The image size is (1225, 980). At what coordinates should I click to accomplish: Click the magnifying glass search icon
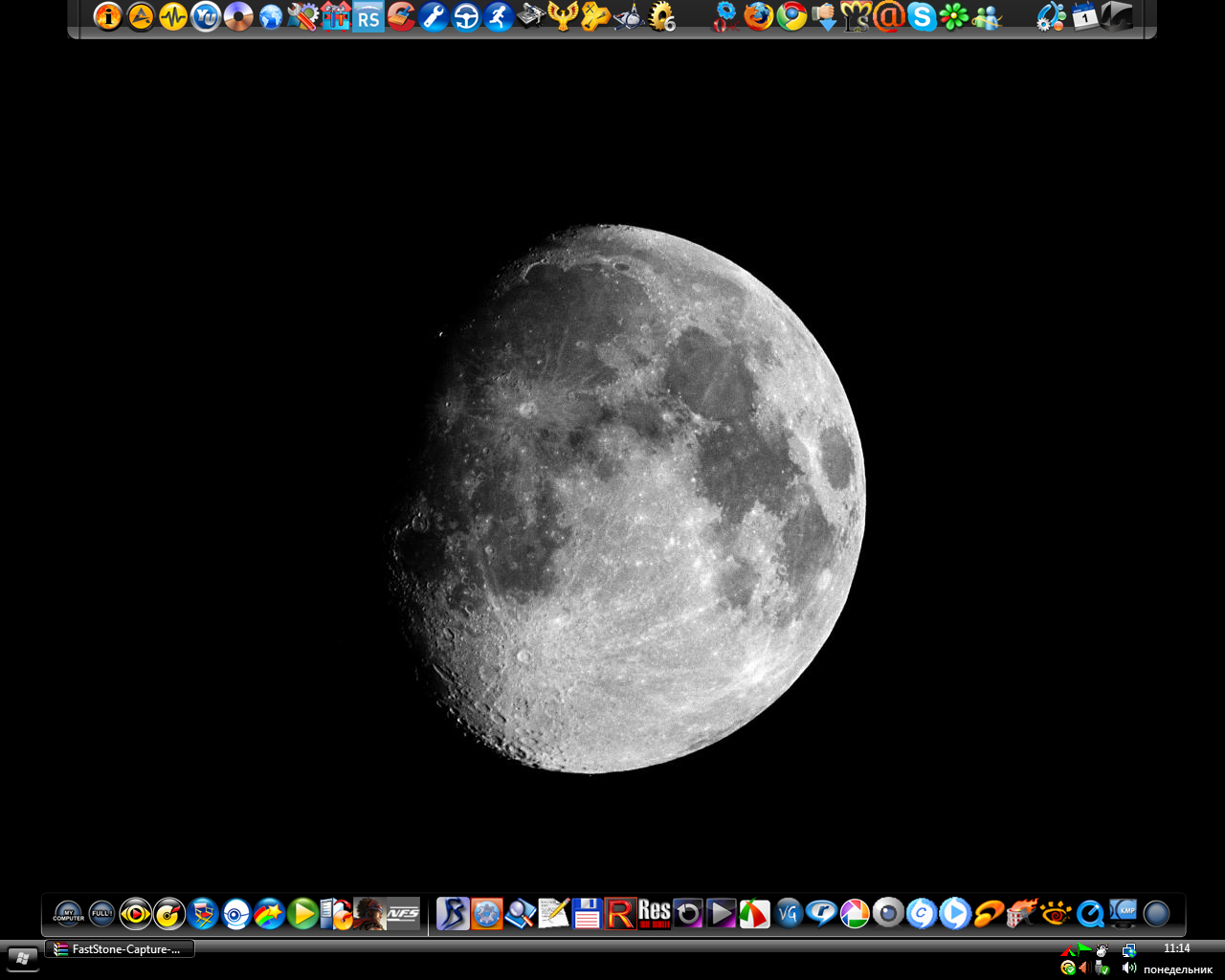[x=521, y=914]
